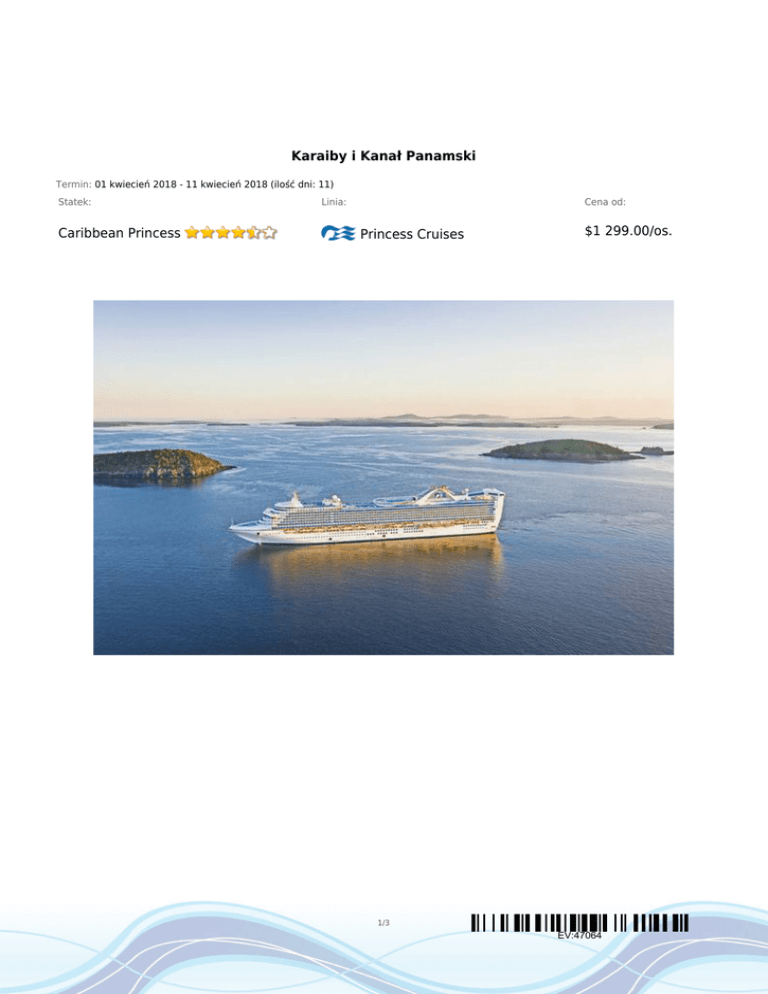The width and height of the screenshot is (768, 994).
Task: Click the first gold rating star
Action: (x=192, y=233)
